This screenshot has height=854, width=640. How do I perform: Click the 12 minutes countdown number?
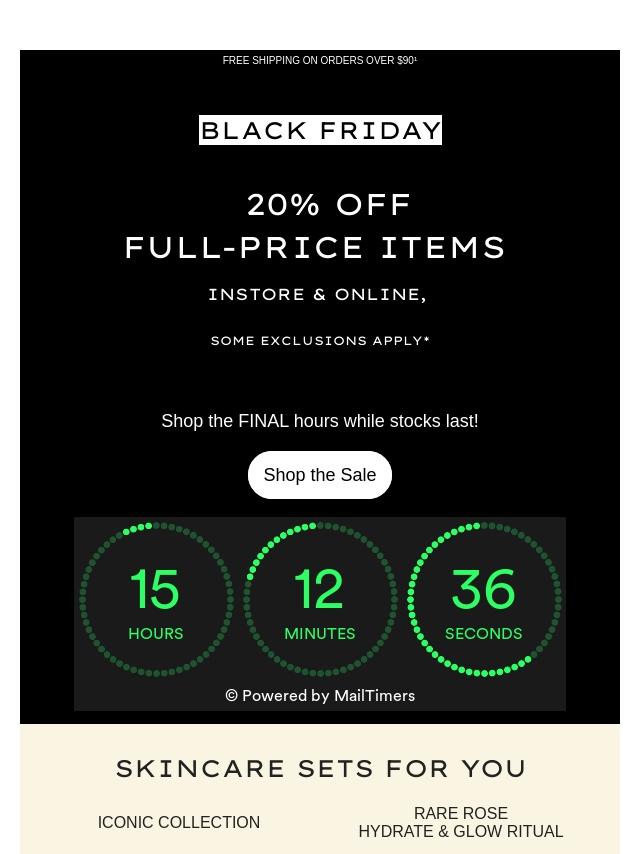[319, 590]
